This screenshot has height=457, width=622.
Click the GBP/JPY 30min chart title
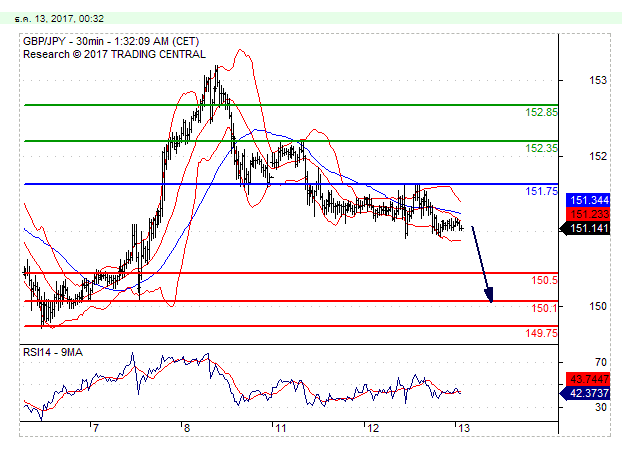click(x=111, y=41)
